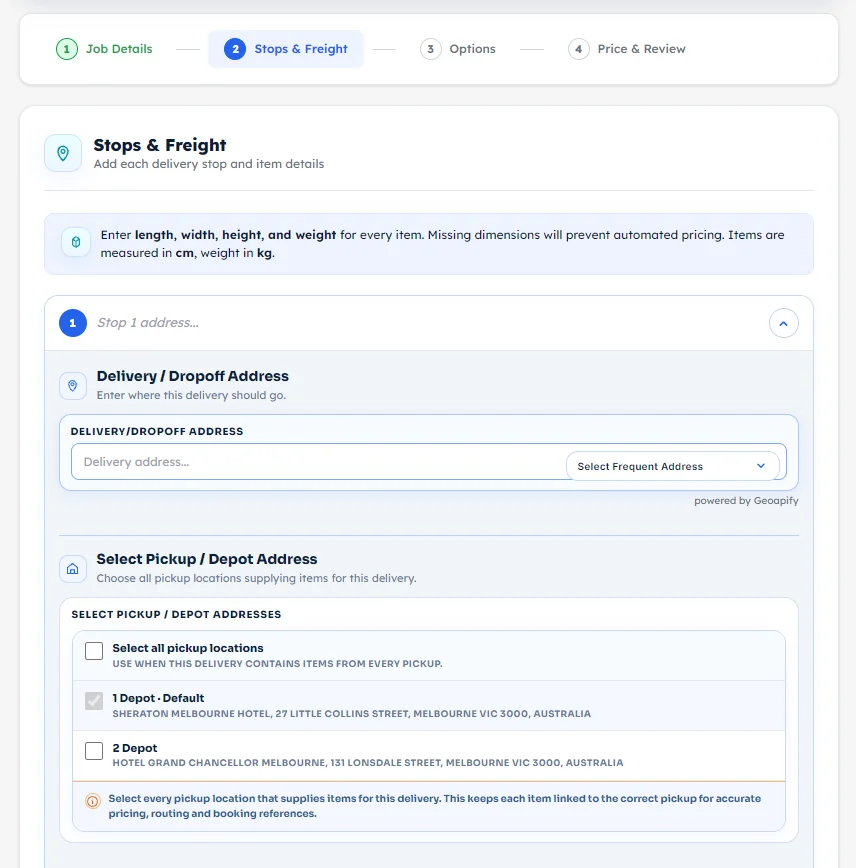Click the blue Stop 1 number badge

(73, 323)
